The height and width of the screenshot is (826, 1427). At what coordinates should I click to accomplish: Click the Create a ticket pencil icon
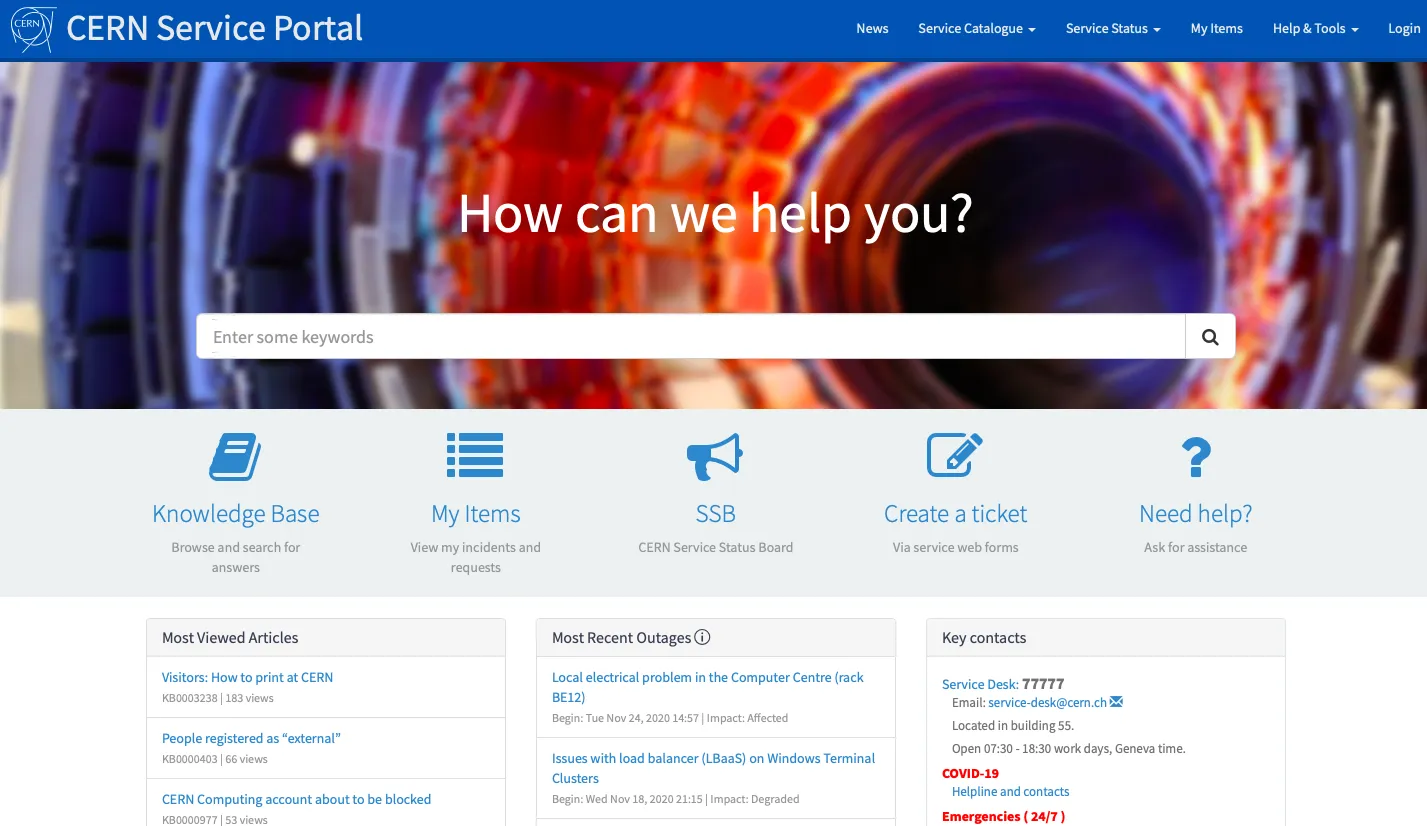coord(955,455)
